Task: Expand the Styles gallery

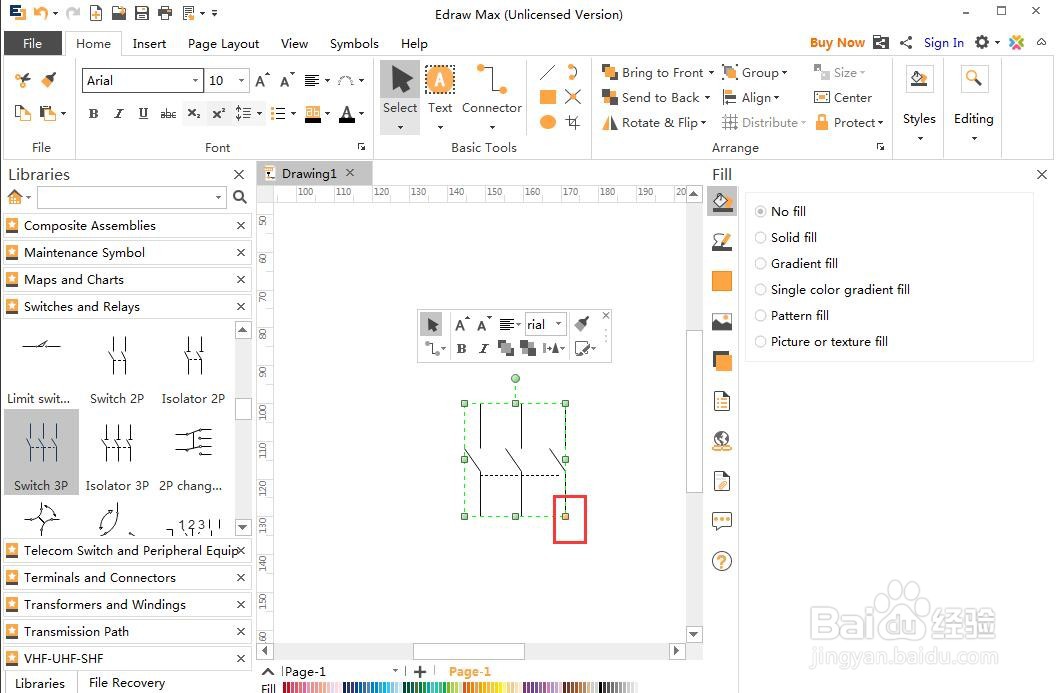Action: (919, 105)
